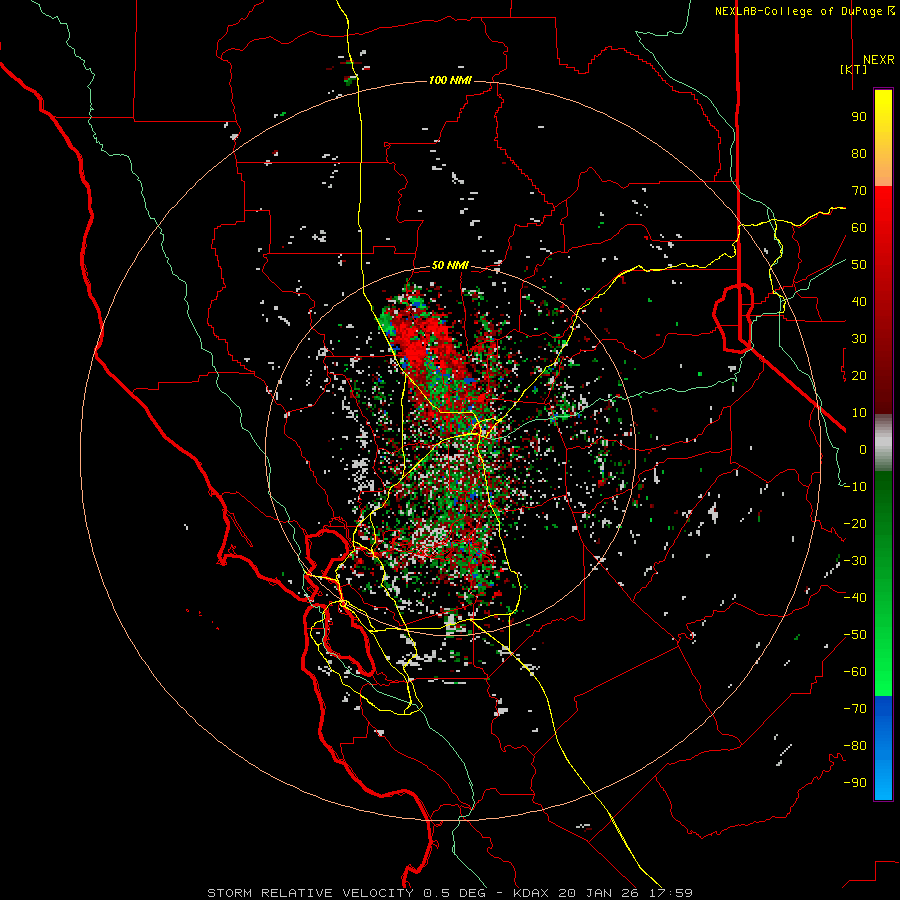Image resolution: width=900 pixels, height=900 pixels.
Task: Click the NEXR label above the color scale
Action: (x=878, y=60)
